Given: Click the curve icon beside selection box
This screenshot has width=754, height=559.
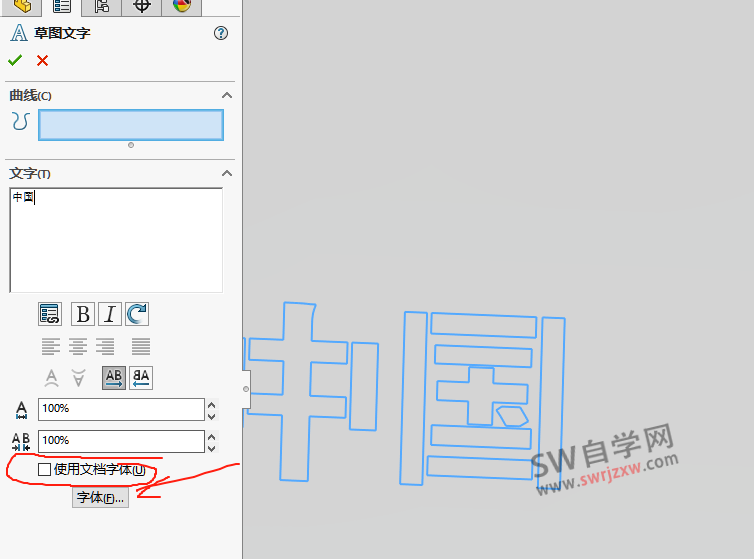Looking at the screenshot, I should 20,122.
